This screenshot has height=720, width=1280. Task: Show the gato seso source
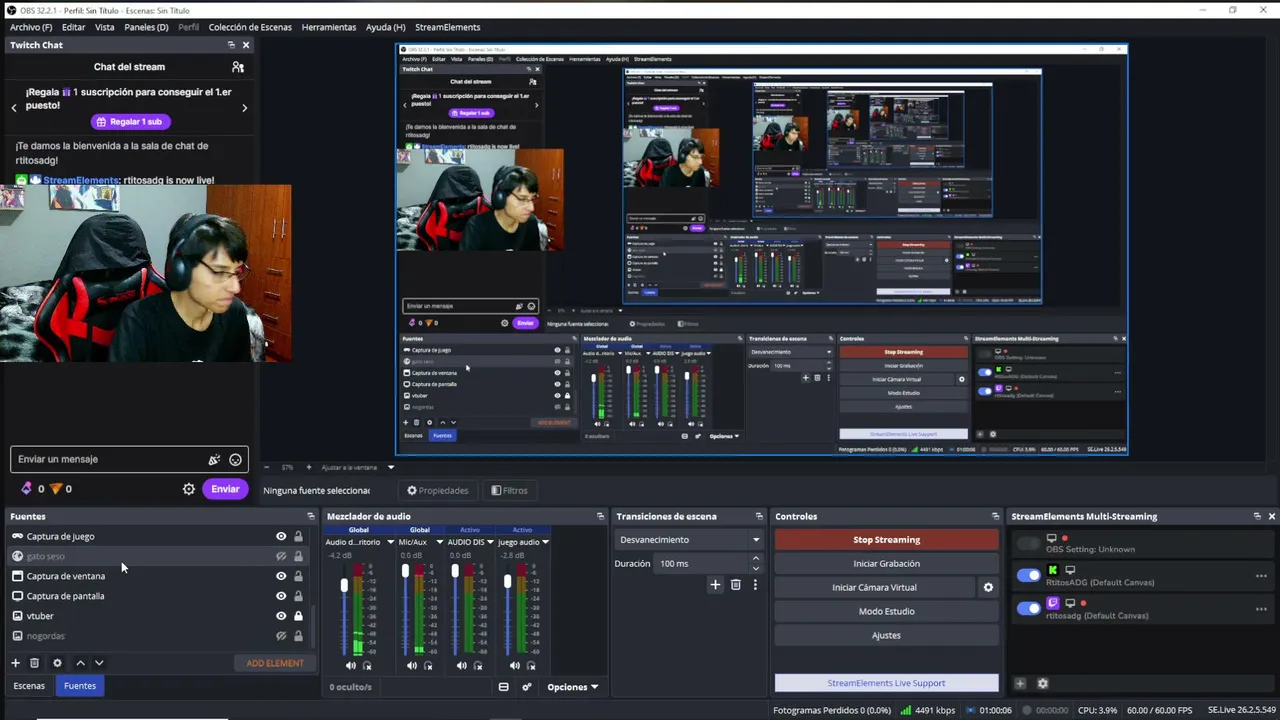pos(281,556)
